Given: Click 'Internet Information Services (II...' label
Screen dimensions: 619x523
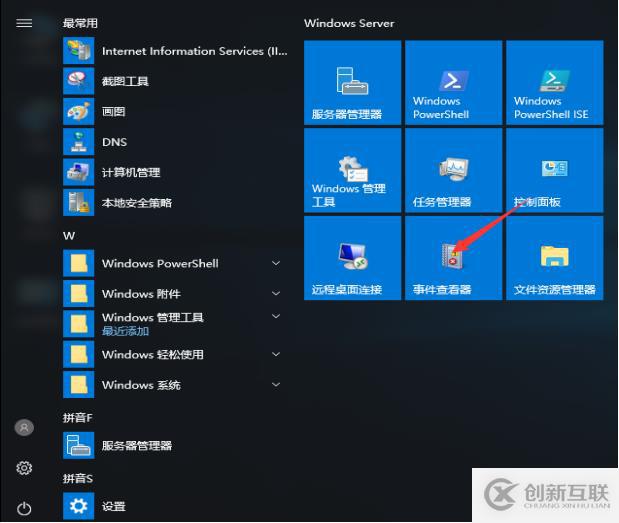Looking at the screenshot, I should pos(195,51).
